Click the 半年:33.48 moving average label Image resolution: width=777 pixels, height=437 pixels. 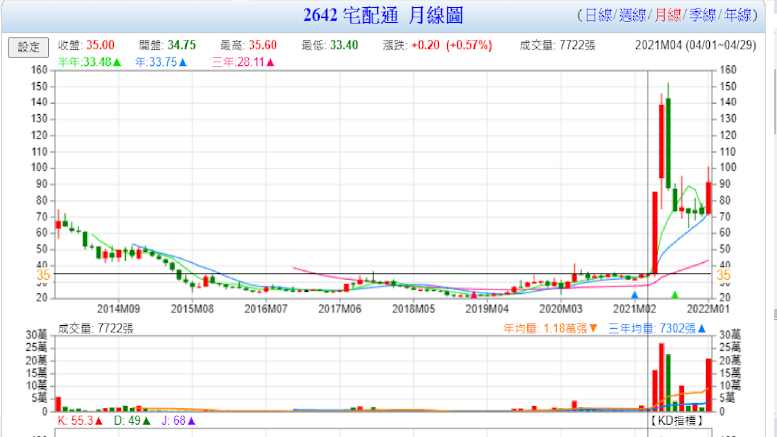89,62
